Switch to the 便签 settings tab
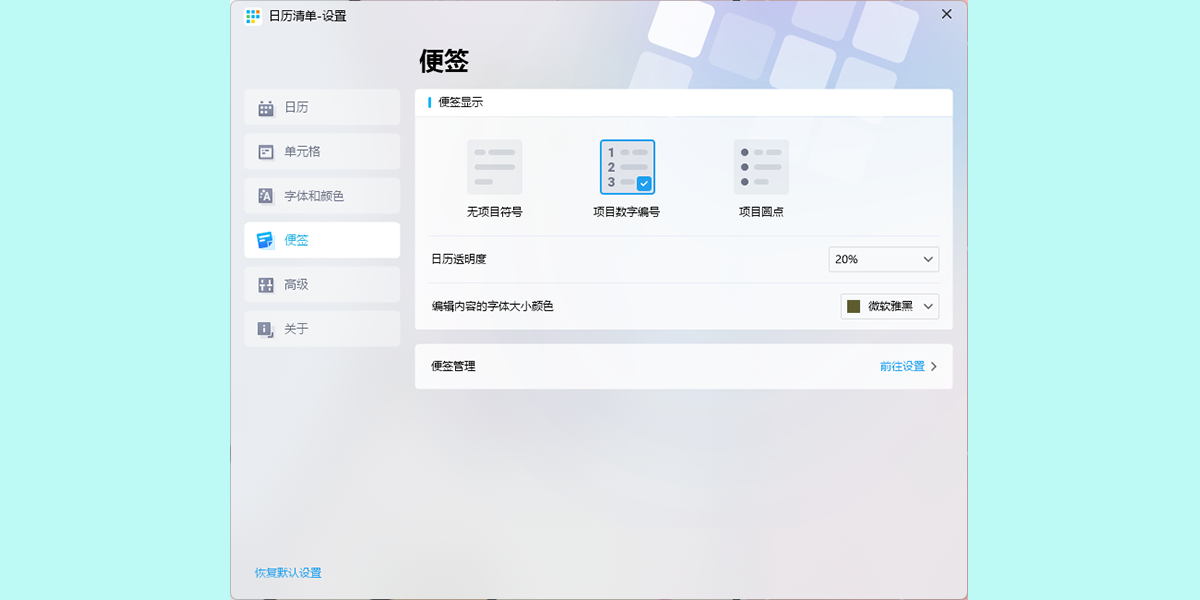 click(x=322, y=240)
